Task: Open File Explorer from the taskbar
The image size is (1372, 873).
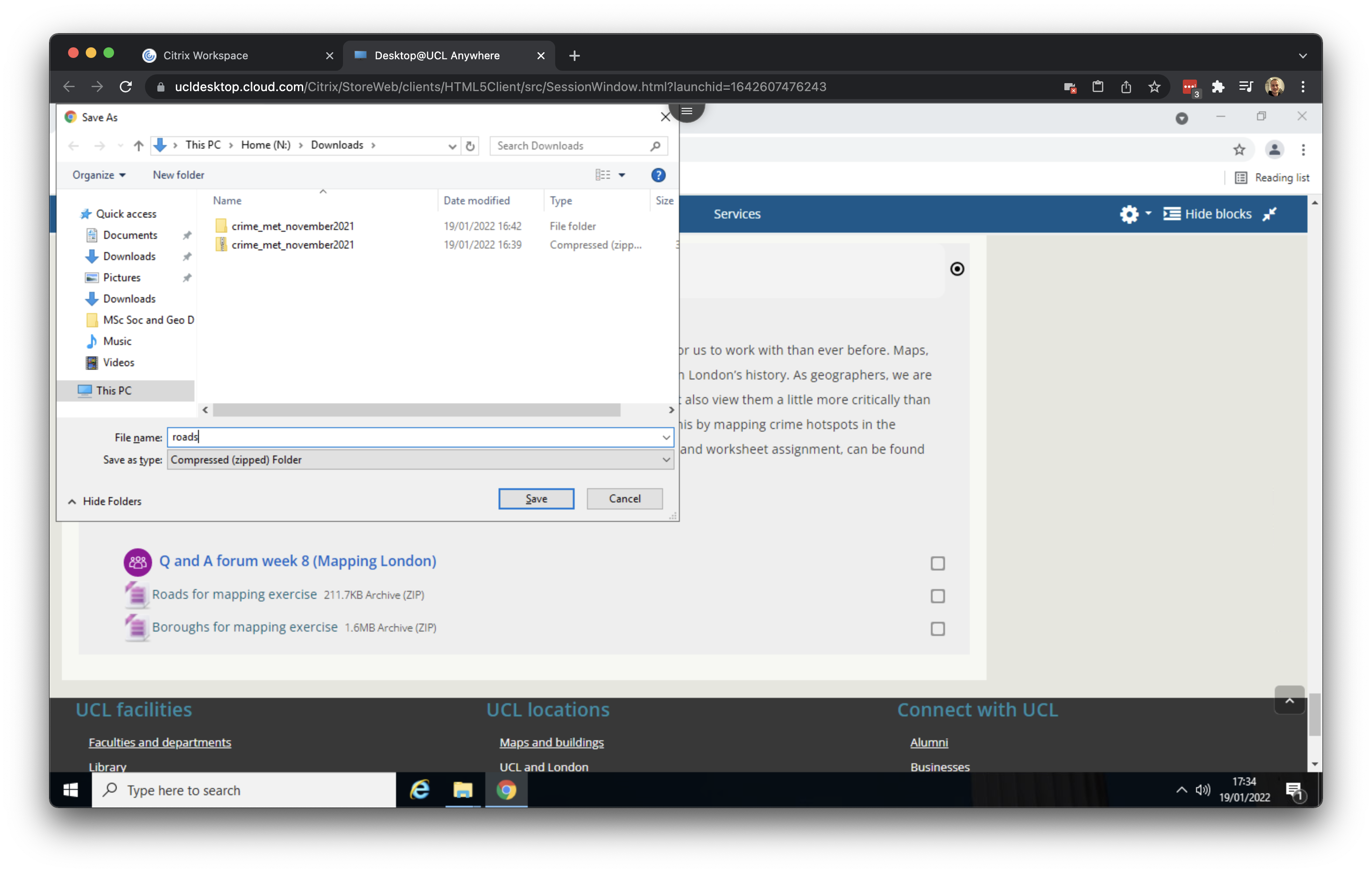Action: [x=463, y=790]
